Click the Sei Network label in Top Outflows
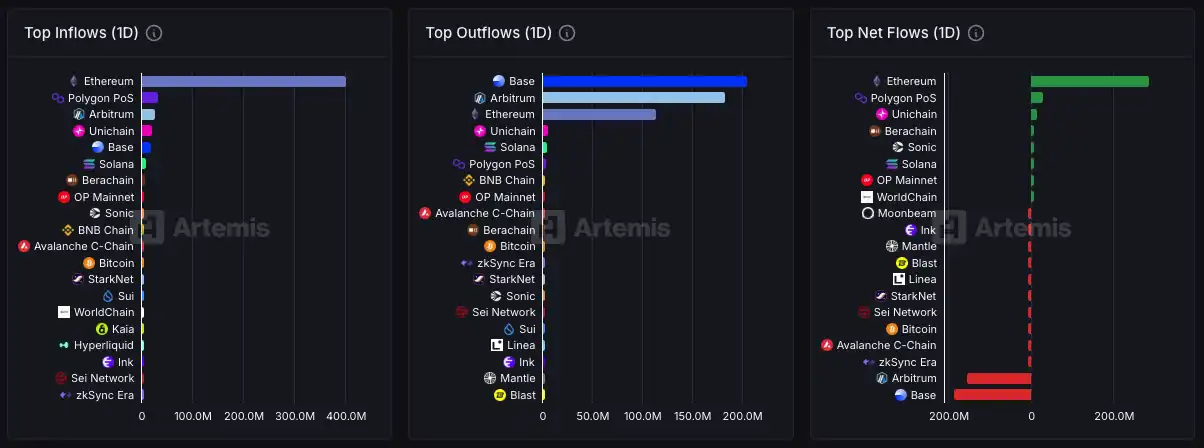The image size is (1204, 448). coord(504,312)
